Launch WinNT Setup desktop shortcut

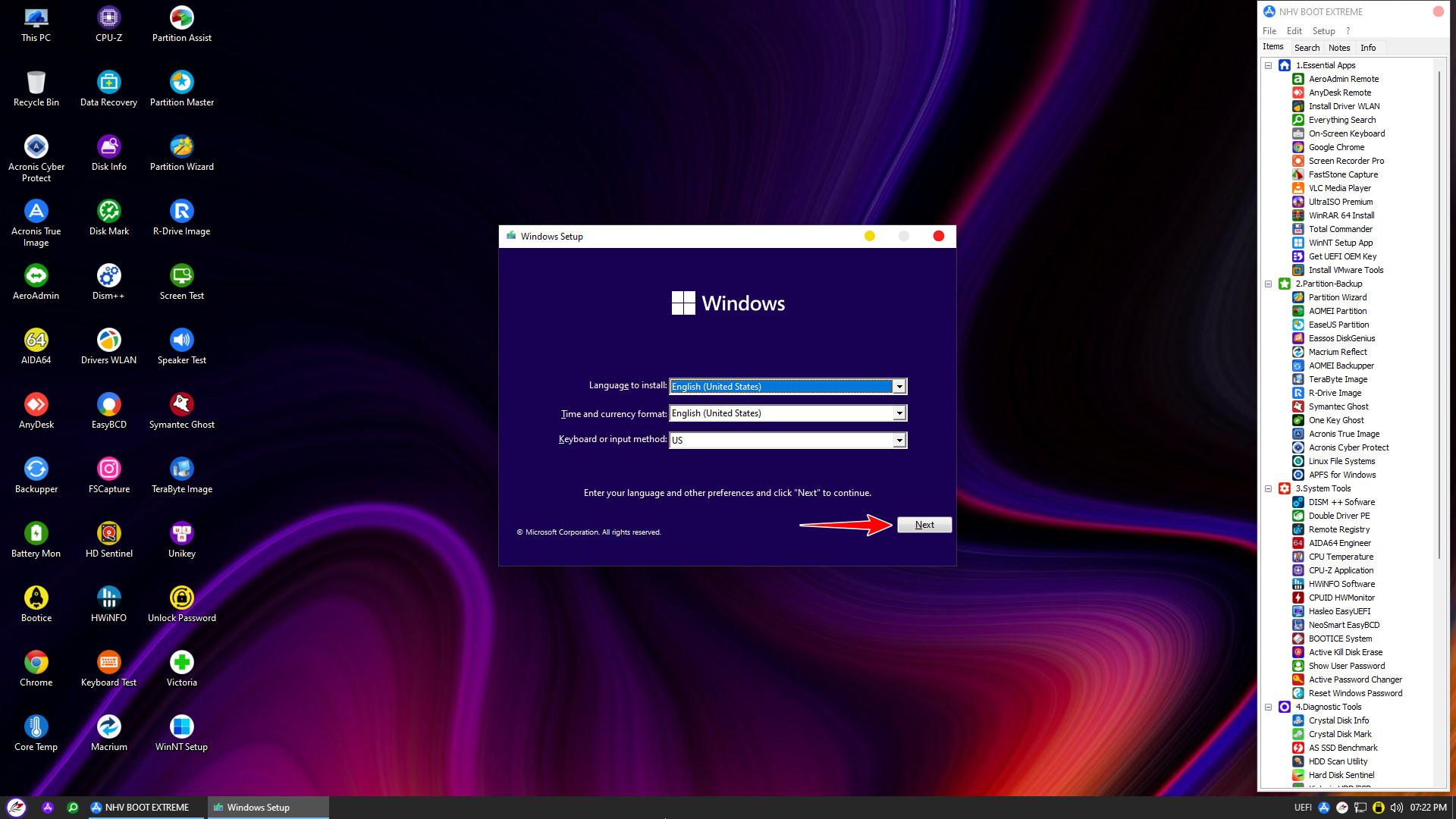click(181, 727)
